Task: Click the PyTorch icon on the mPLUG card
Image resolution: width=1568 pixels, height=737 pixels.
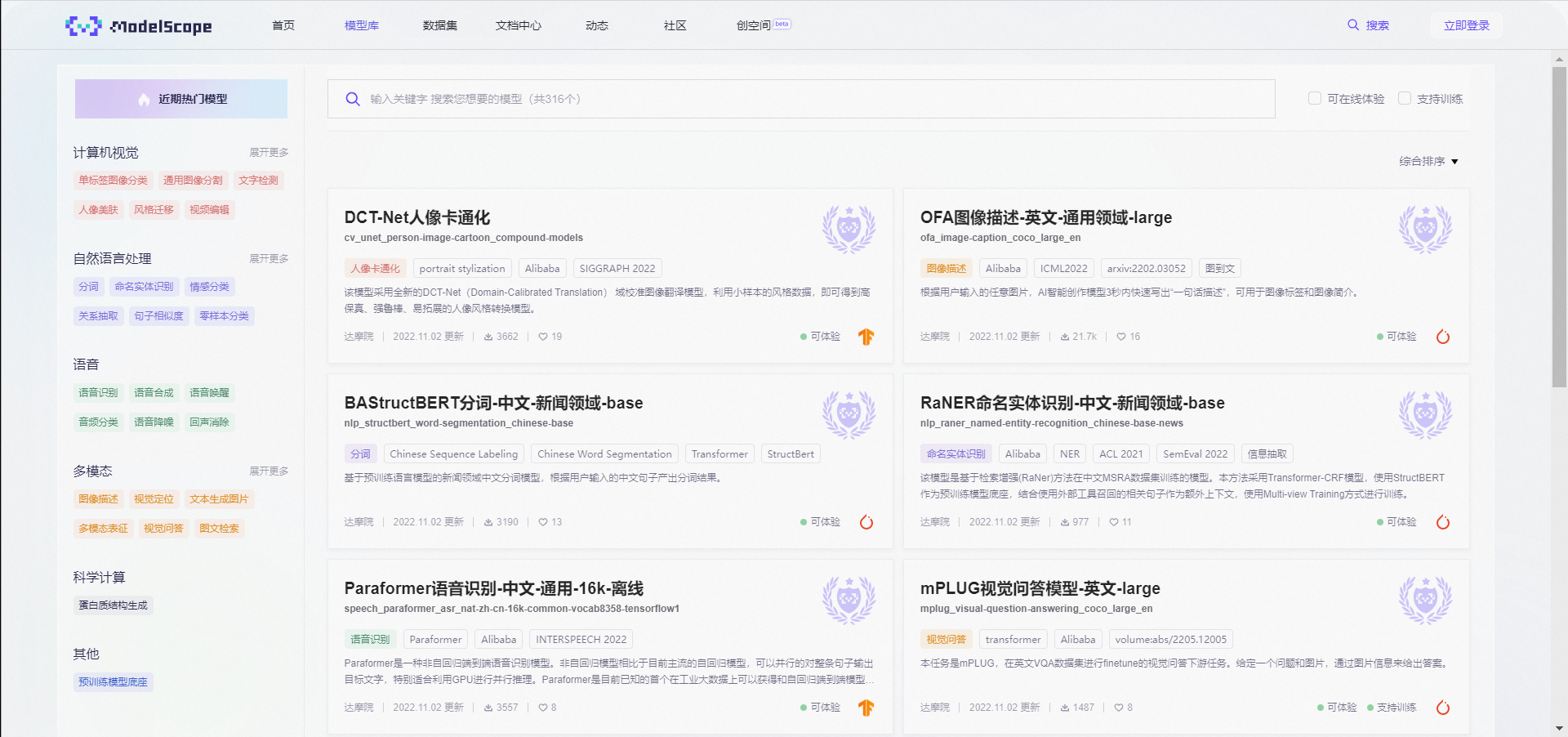Action: point(1443,708)
